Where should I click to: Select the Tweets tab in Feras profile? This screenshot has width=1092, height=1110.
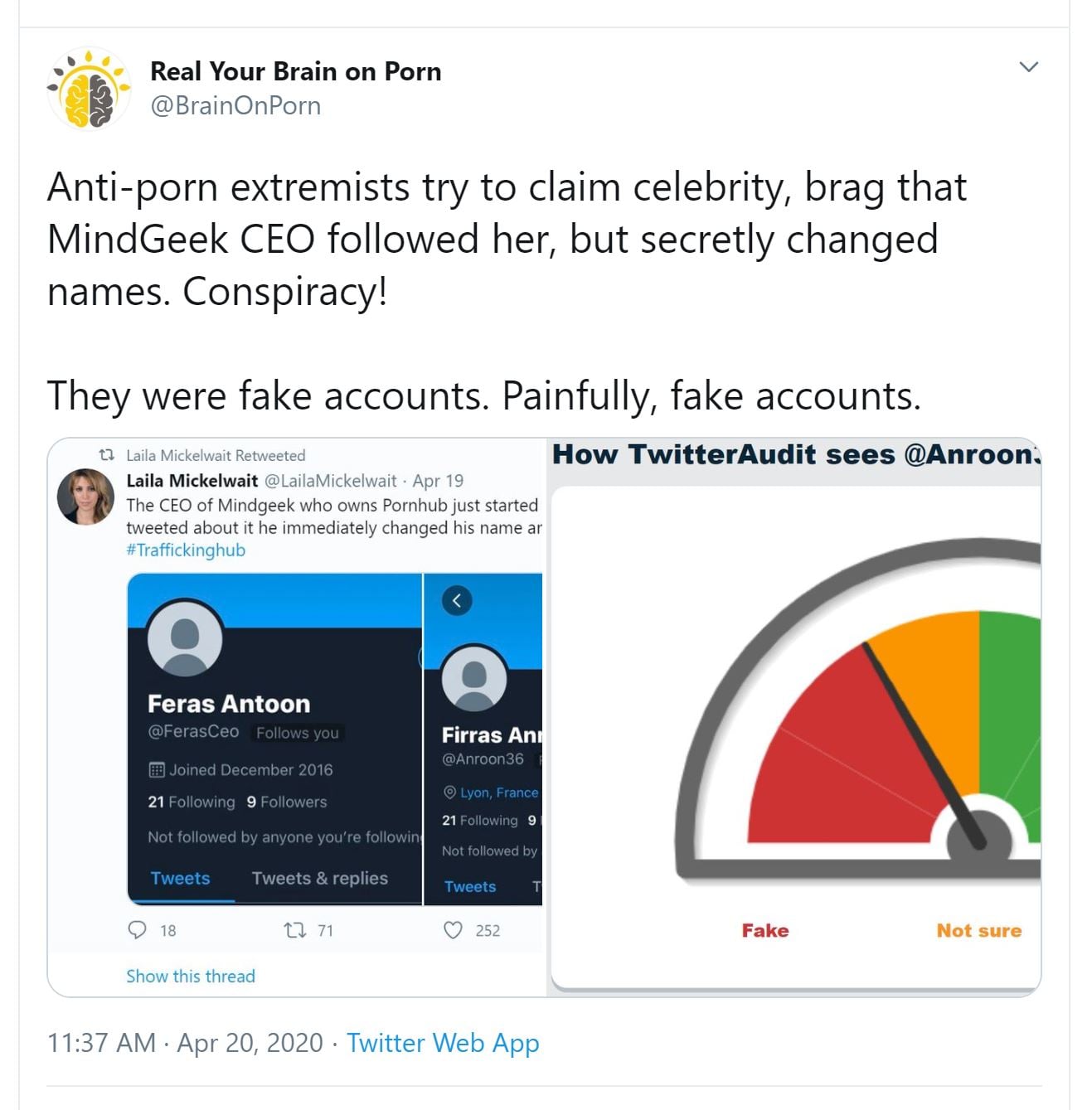click(180, 878)
